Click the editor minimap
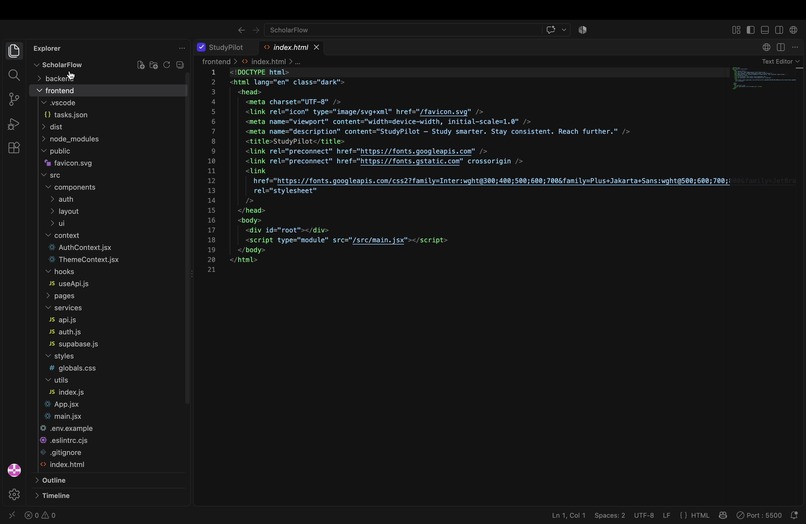 coord(765,78)
